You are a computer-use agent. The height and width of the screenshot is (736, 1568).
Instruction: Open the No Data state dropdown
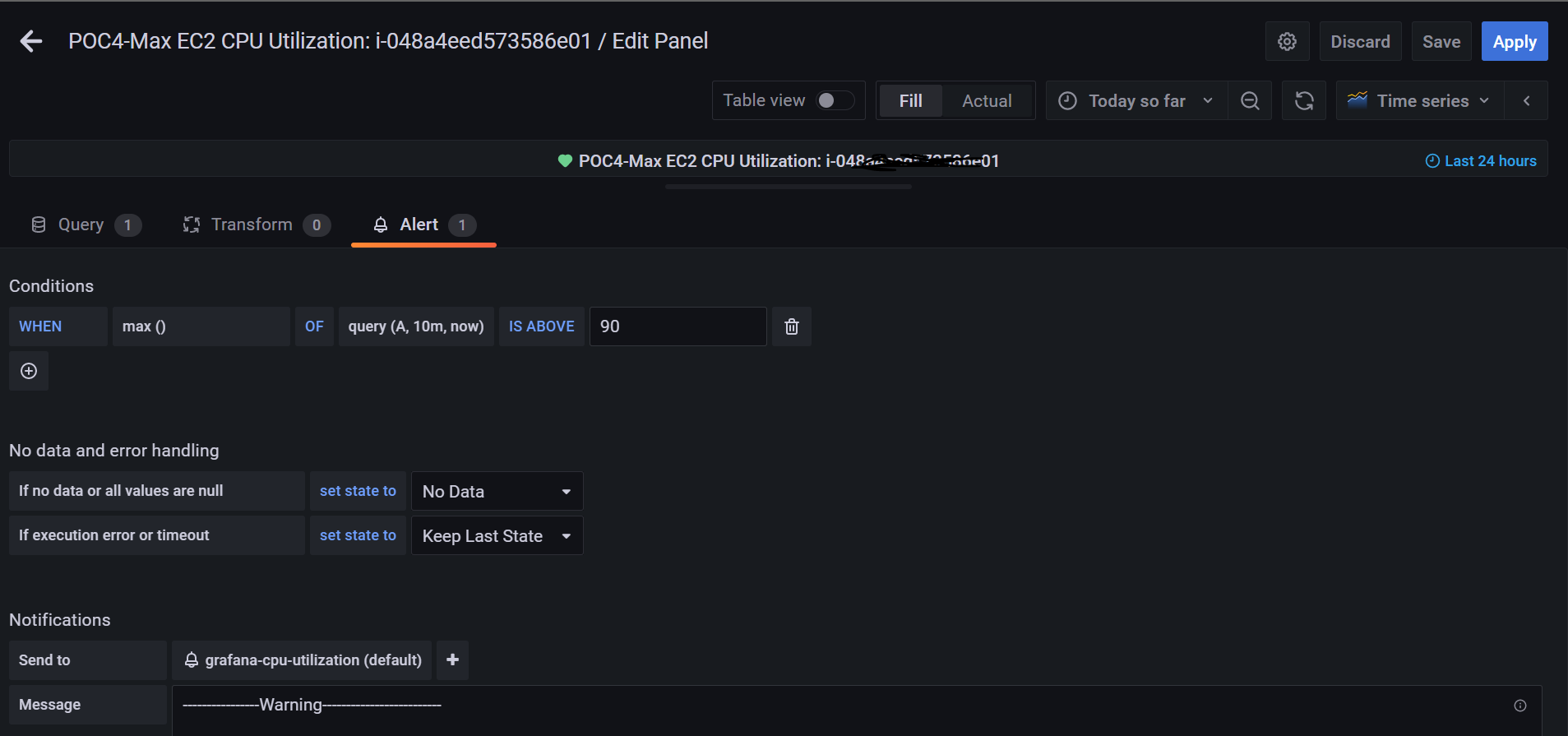pos(497,491)
